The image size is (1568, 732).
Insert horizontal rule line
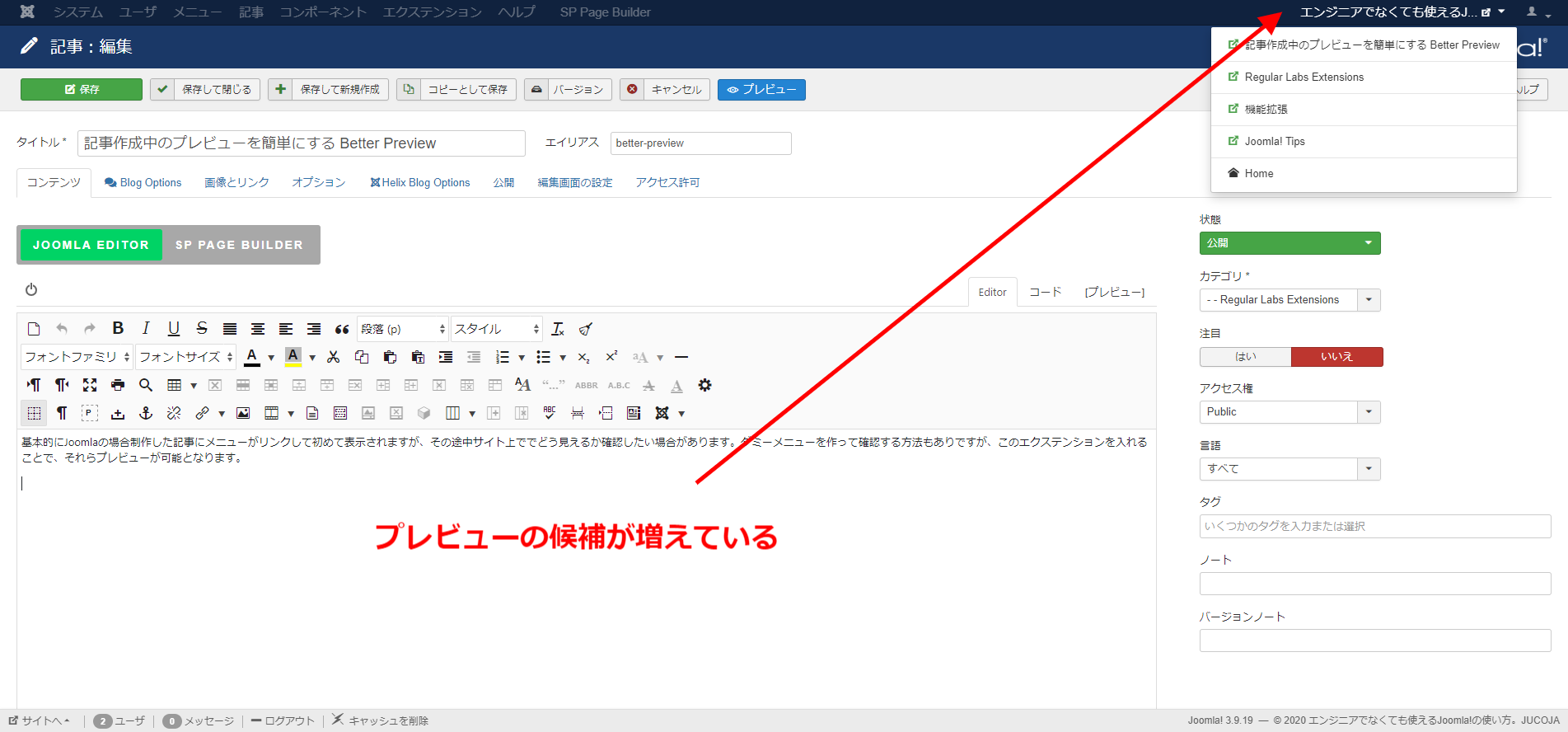681,357
